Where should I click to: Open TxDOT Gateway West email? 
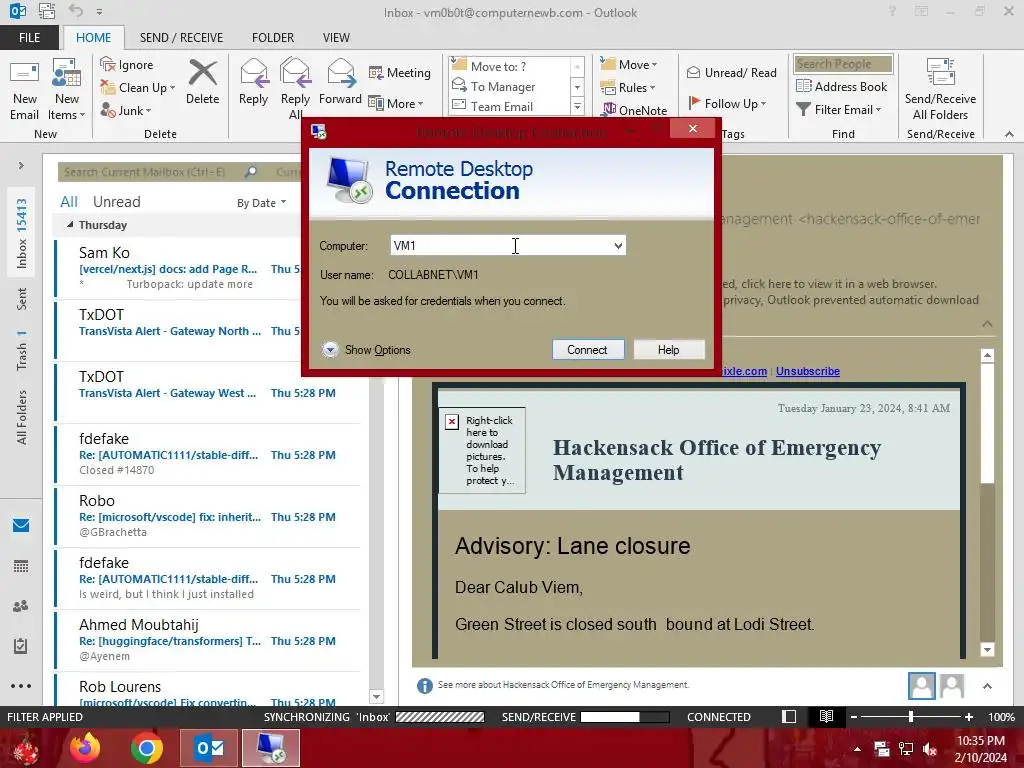point(208,392)
